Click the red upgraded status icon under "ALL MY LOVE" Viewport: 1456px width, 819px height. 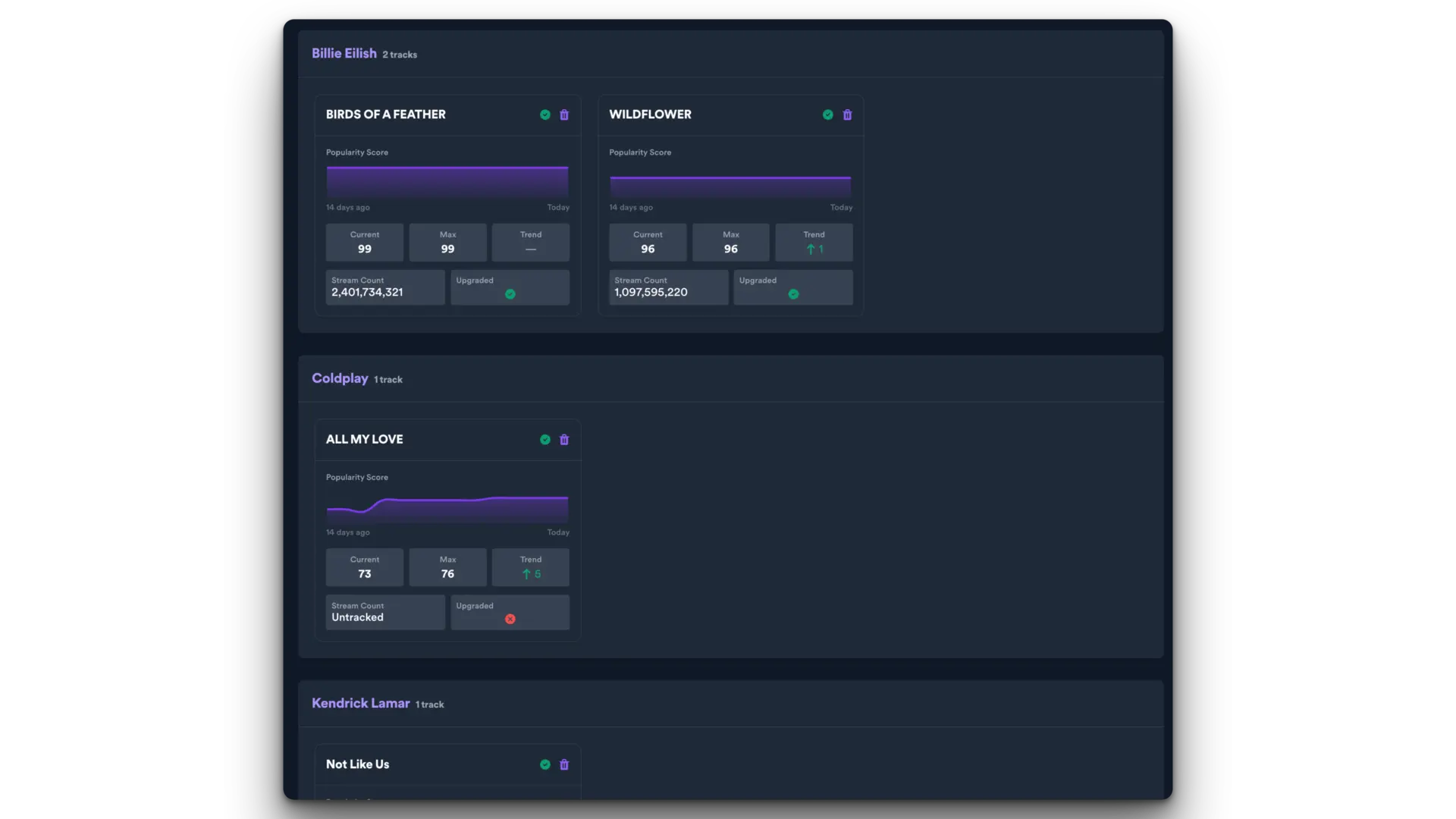tap(510, 620)
